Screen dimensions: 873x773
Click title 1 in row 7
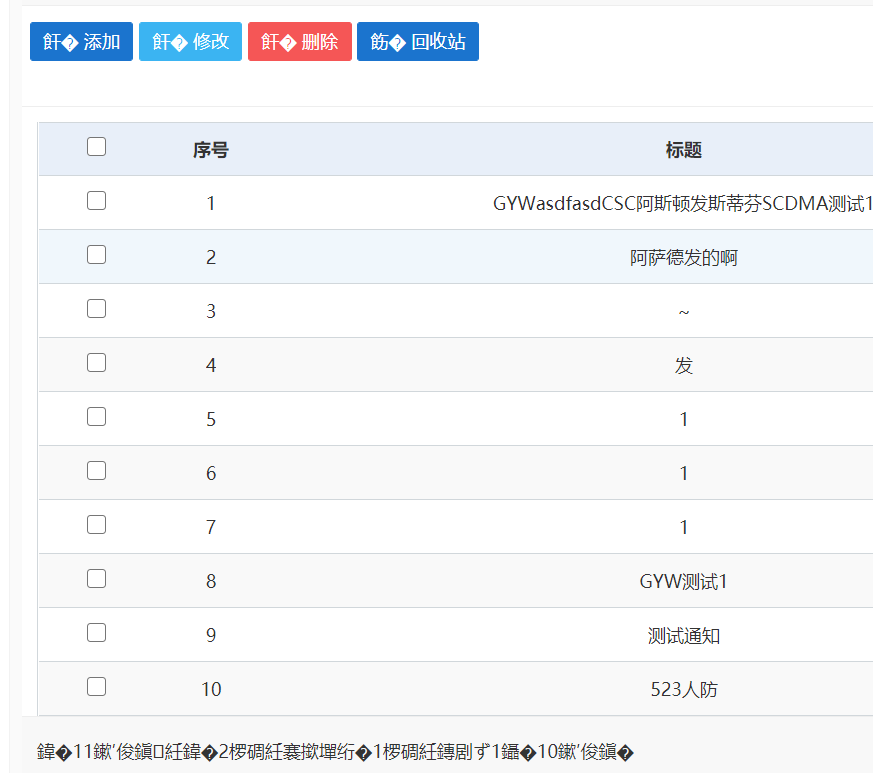[x=684, y=527]
